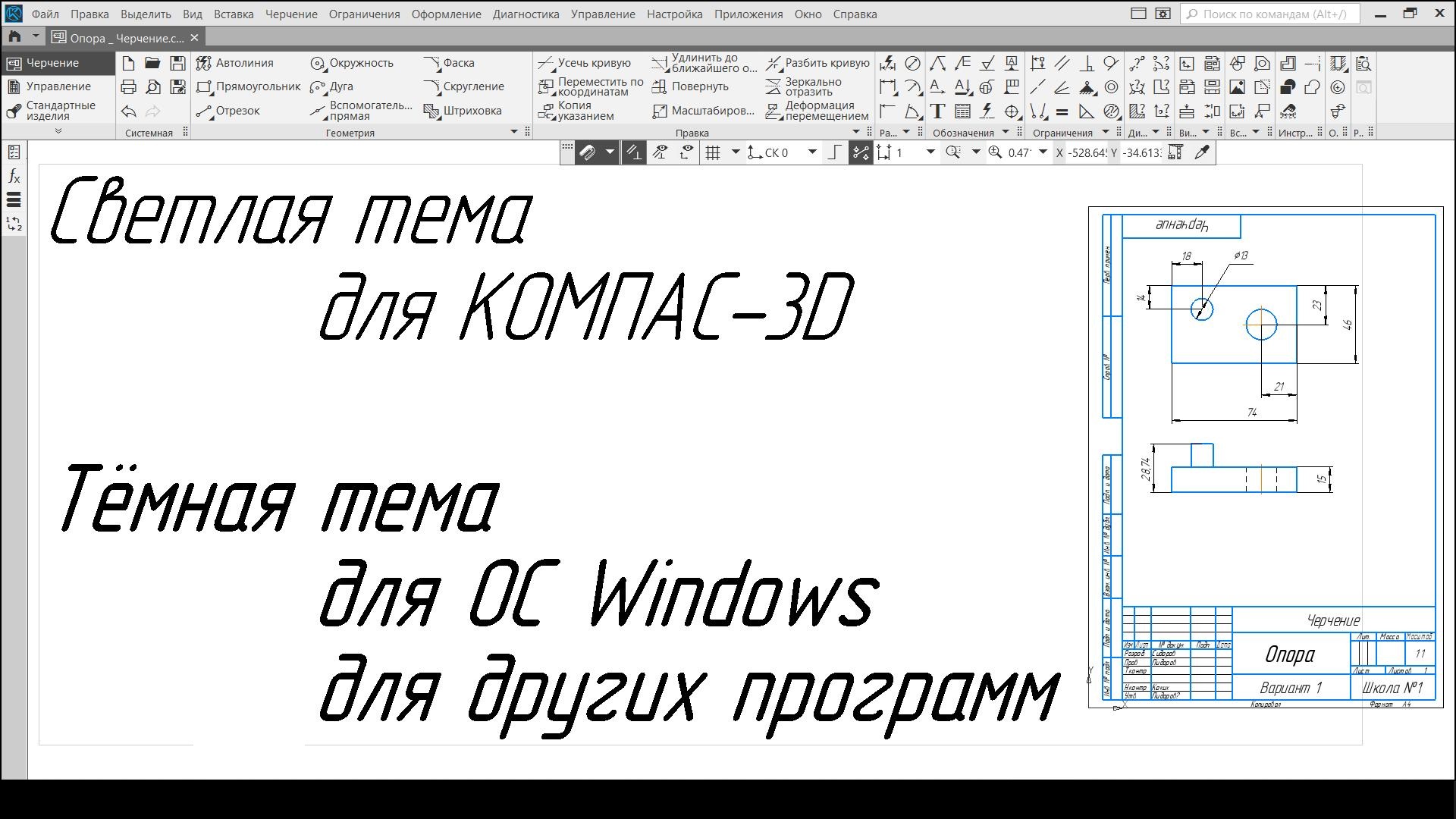The width and height of the screenshot is (1456, 819).
Task: Click the Save document icon
Action: (x=177, y=63)
